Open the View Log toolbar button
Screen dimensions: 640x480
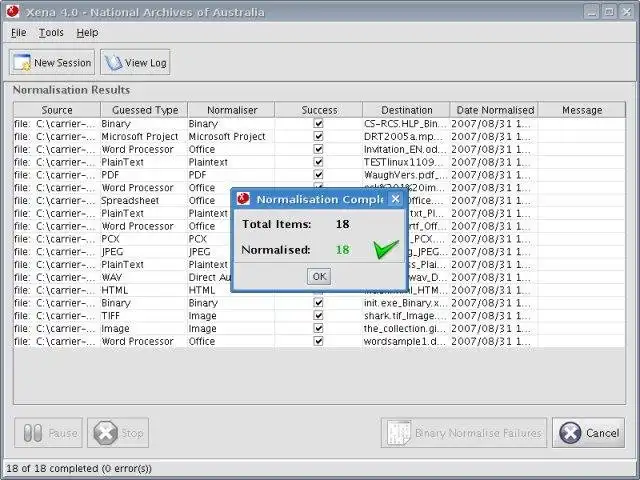pyautogui.click(x=135, y=62)
